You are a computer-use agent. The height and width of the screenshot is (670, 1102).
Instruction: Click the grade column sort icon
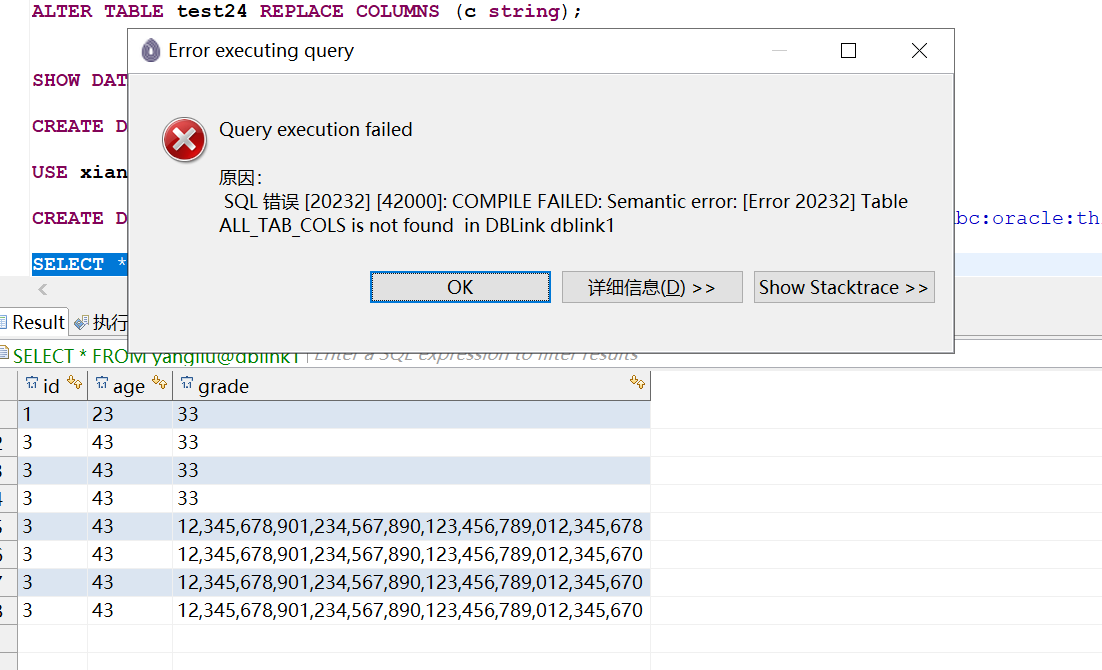[x=637, y=382]
